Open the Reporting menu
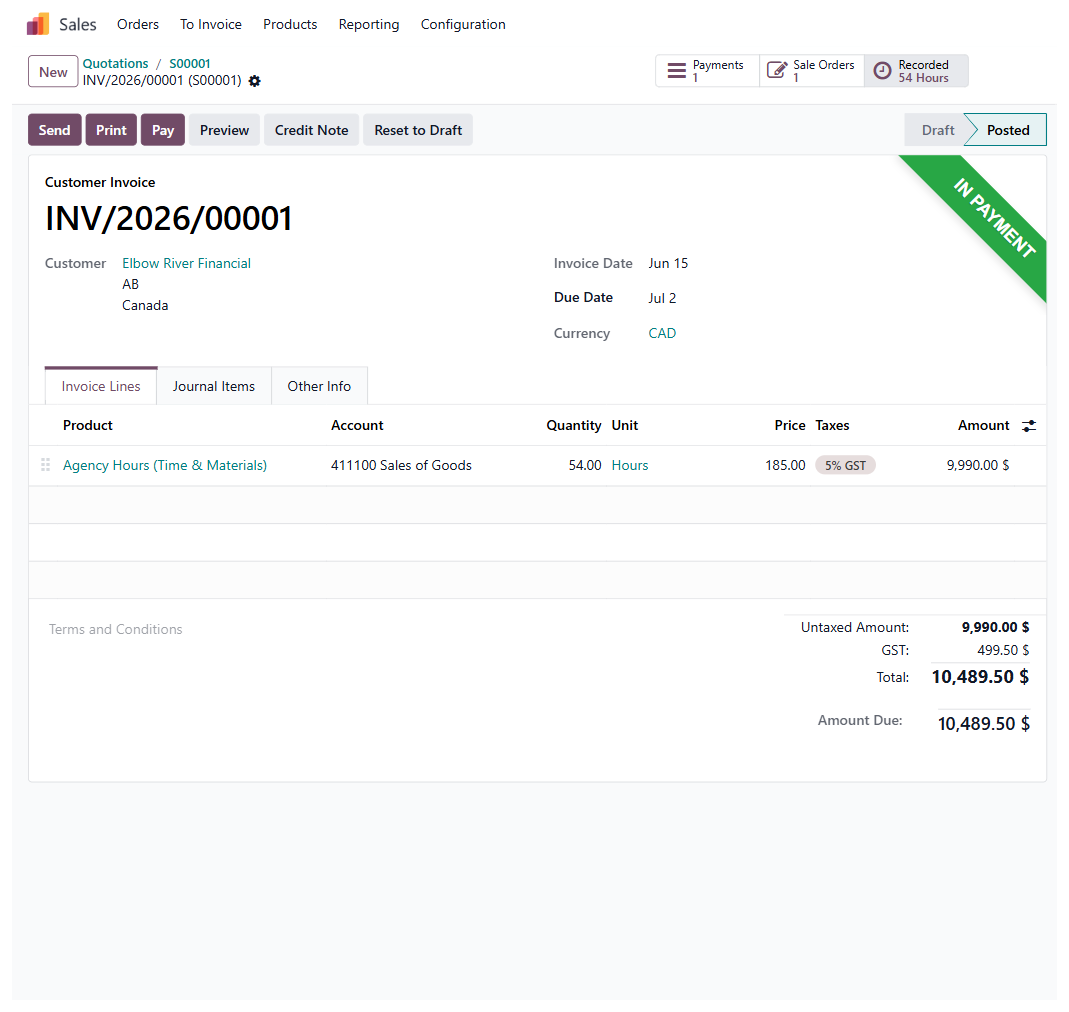1069x1012 pixels. point(369,25)
